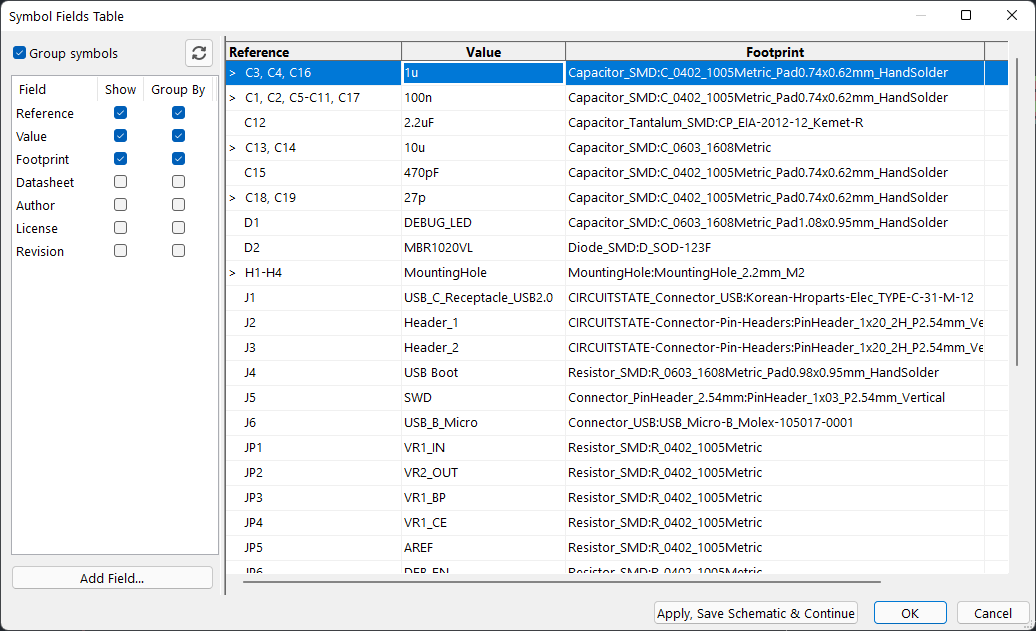
Task: Maximize the Symbol Fields Table window
Action: point(966,15)
